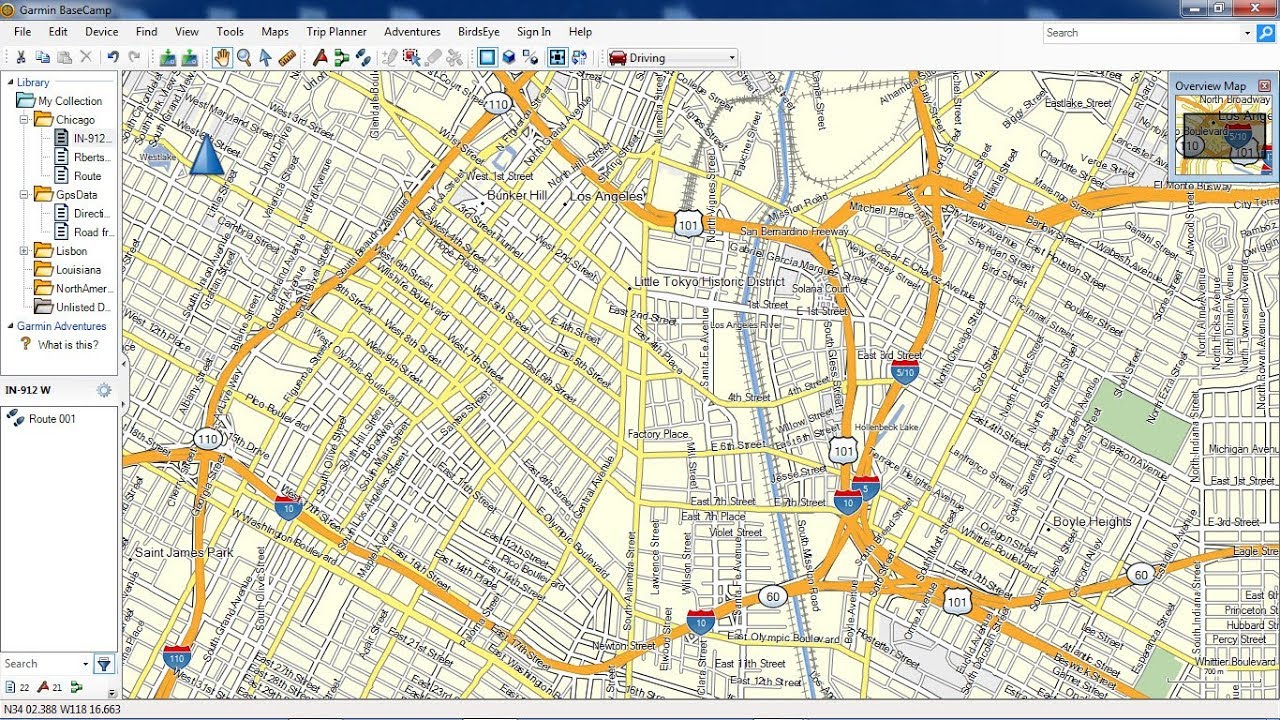This screenshot has height=720, width=1280.
Task: Select the Louisiana folder
Action: 68,270
